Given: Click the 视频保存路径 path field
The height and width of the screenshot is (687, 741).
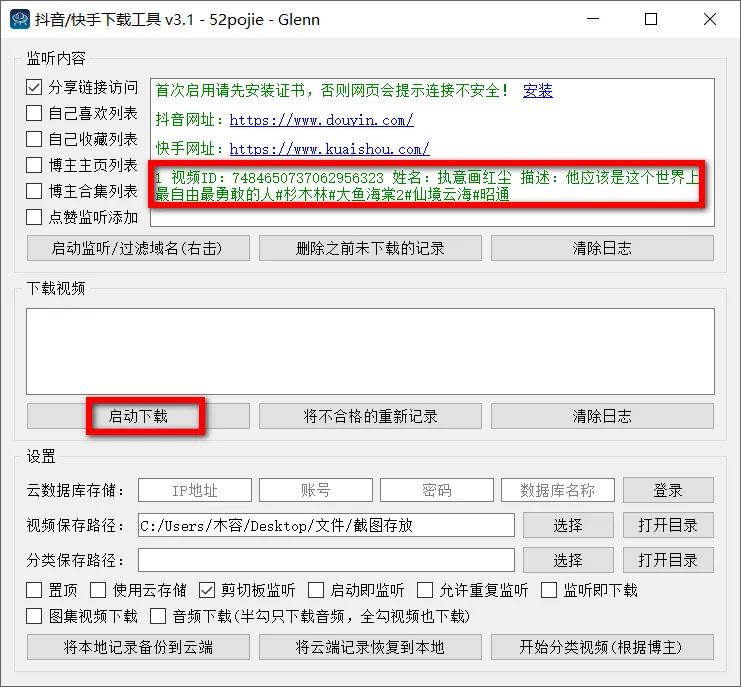Looking at the screenshot, I should [326, 525].
